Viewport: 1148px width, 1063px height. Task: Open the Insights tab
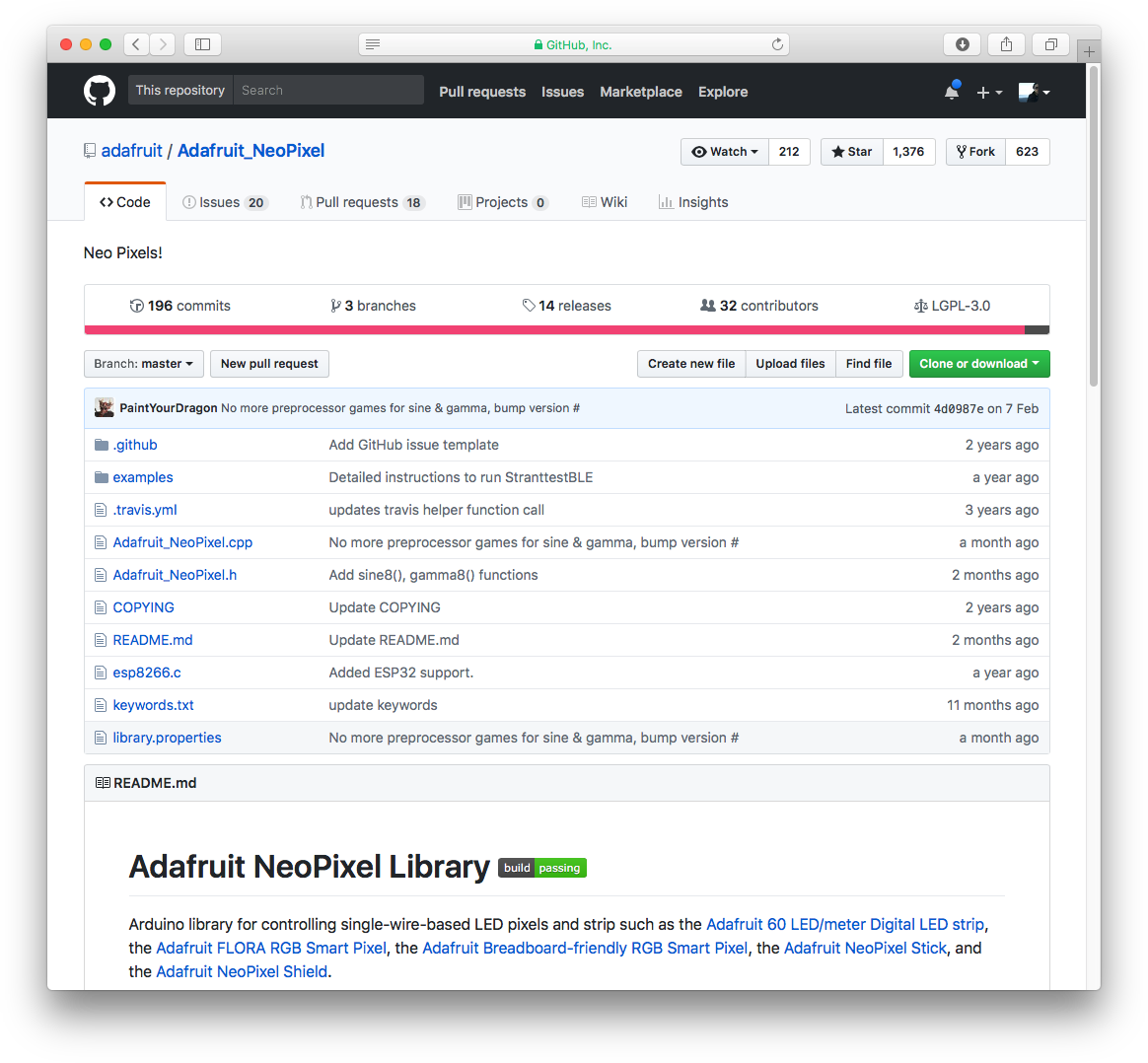click(x=693, y=202)
